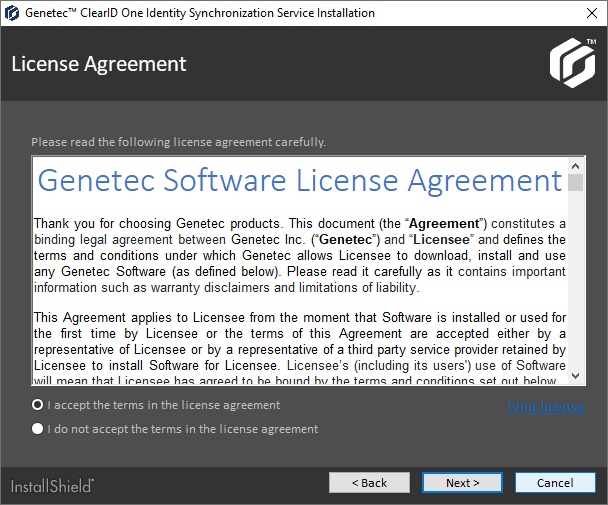This screenshot has height=505, width=608.
Task: Click the license scrollbar thumb
Action: [x=576, y=182]
